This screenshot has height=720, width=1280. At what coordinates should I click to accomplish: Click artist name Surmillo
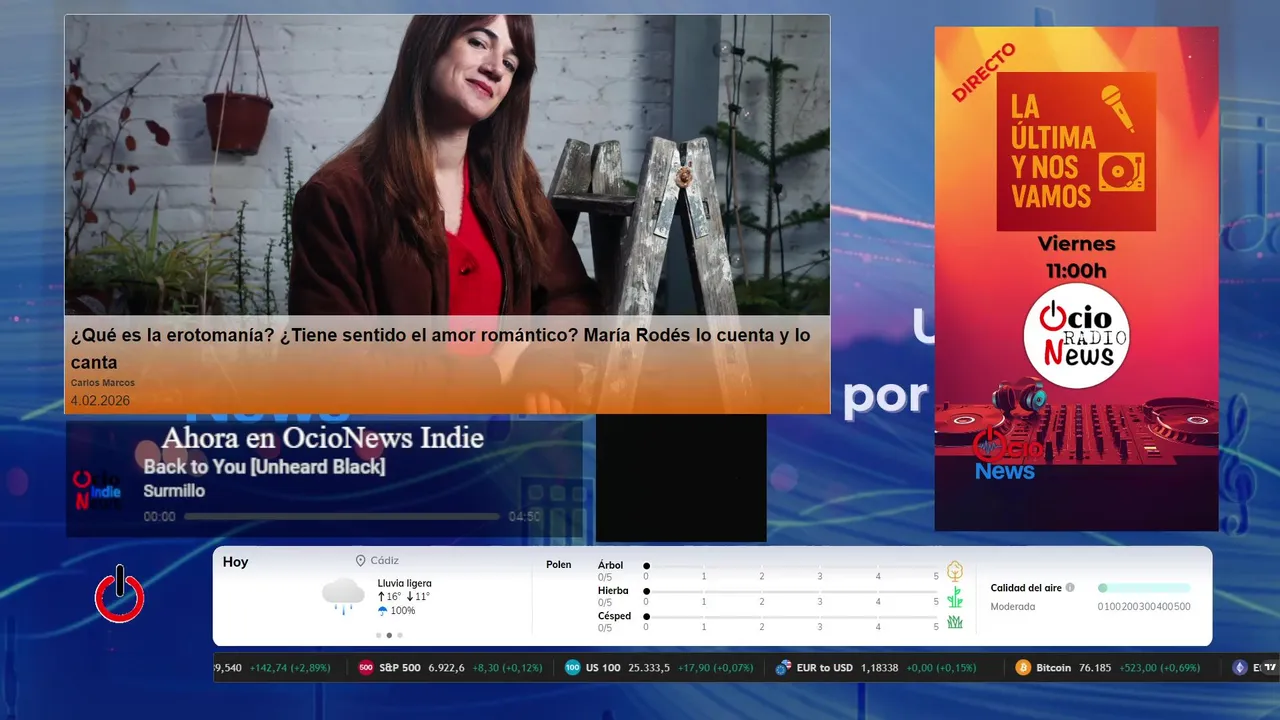(x=174, y=491)
